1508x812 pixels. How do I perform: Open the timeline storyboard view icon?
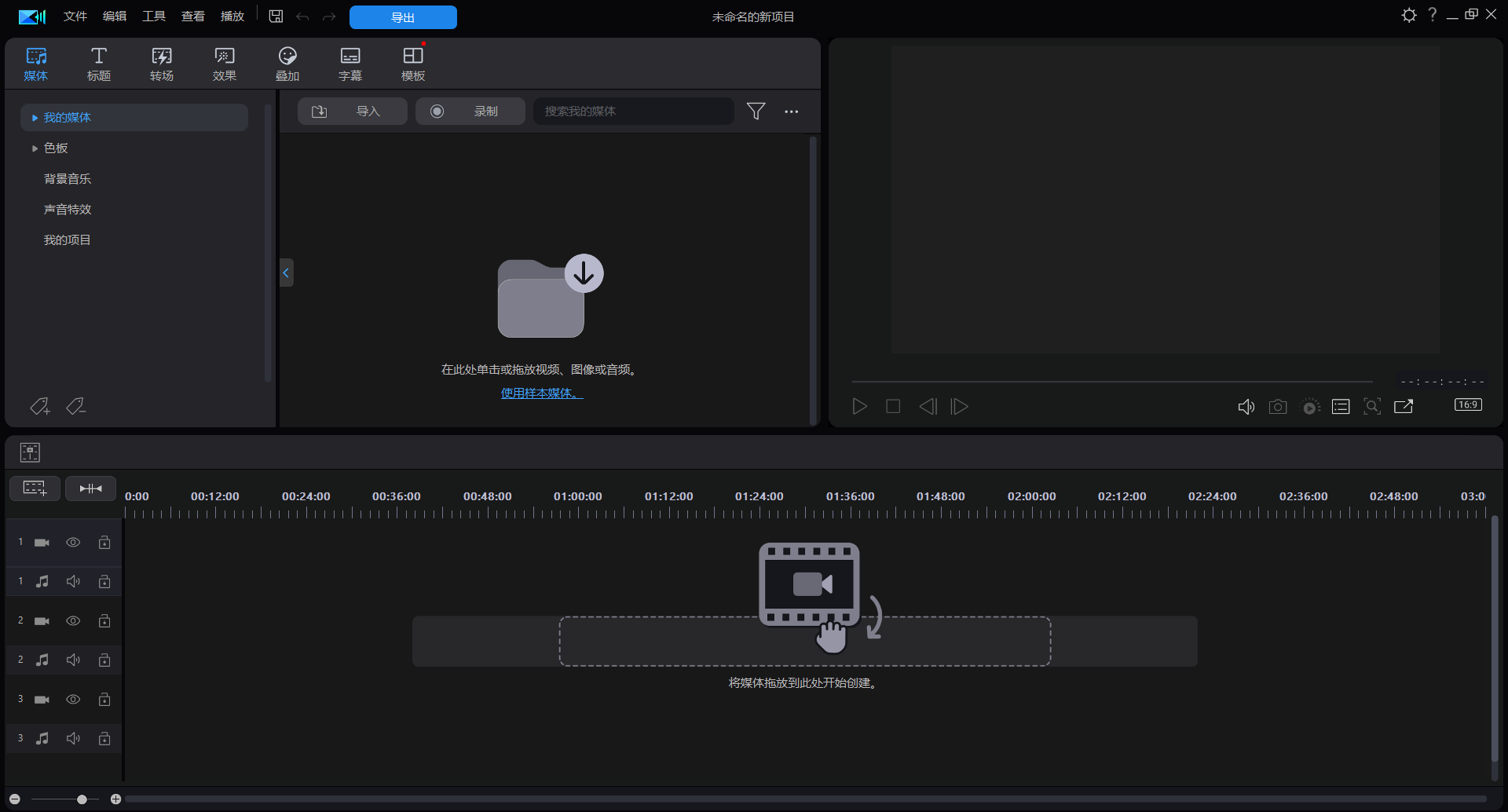coord(30,452)
